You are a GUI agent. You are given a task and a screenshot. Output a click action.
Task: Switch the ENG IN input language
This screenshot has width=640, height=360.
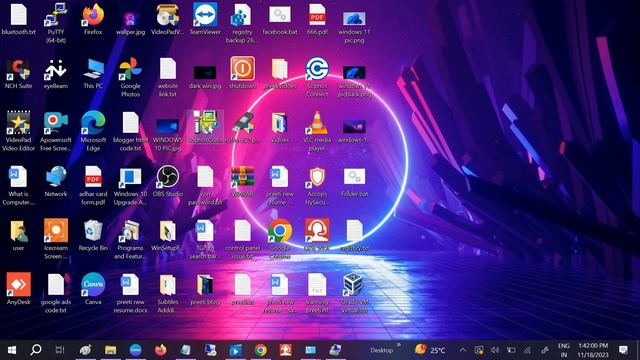click(x=564, y=350)
